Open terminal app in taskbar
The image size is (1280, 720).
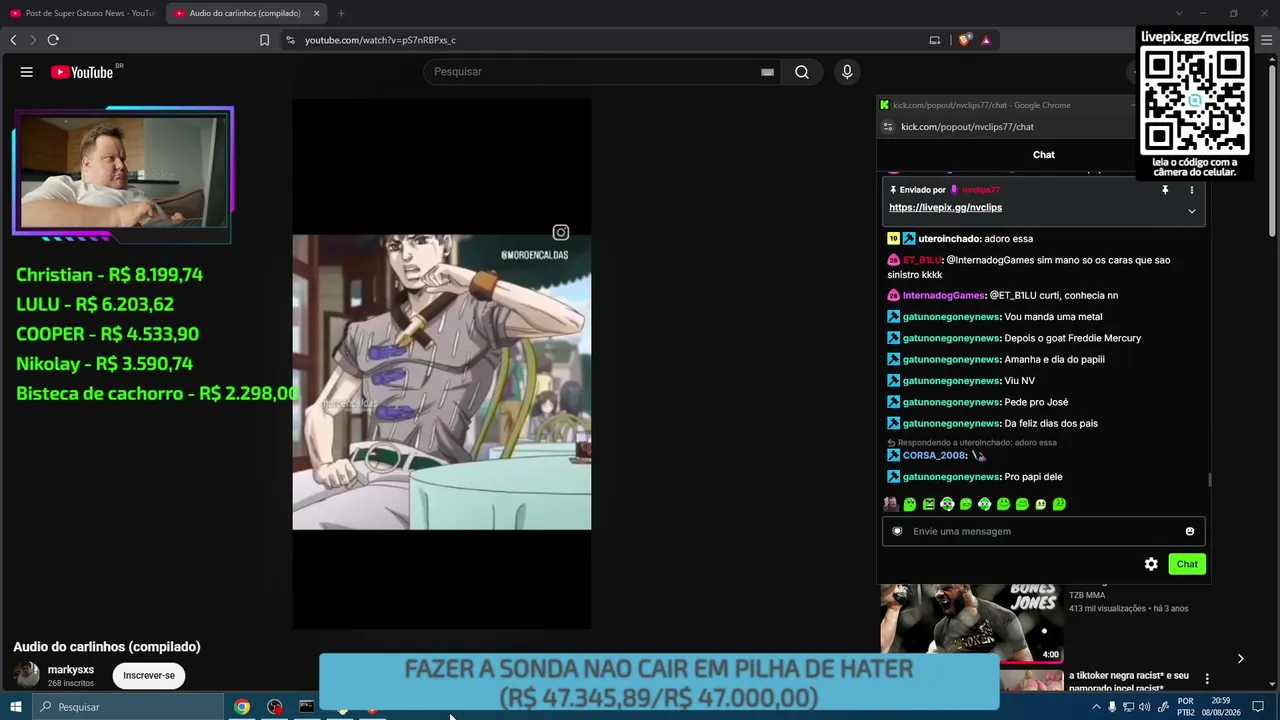(307, 707)
